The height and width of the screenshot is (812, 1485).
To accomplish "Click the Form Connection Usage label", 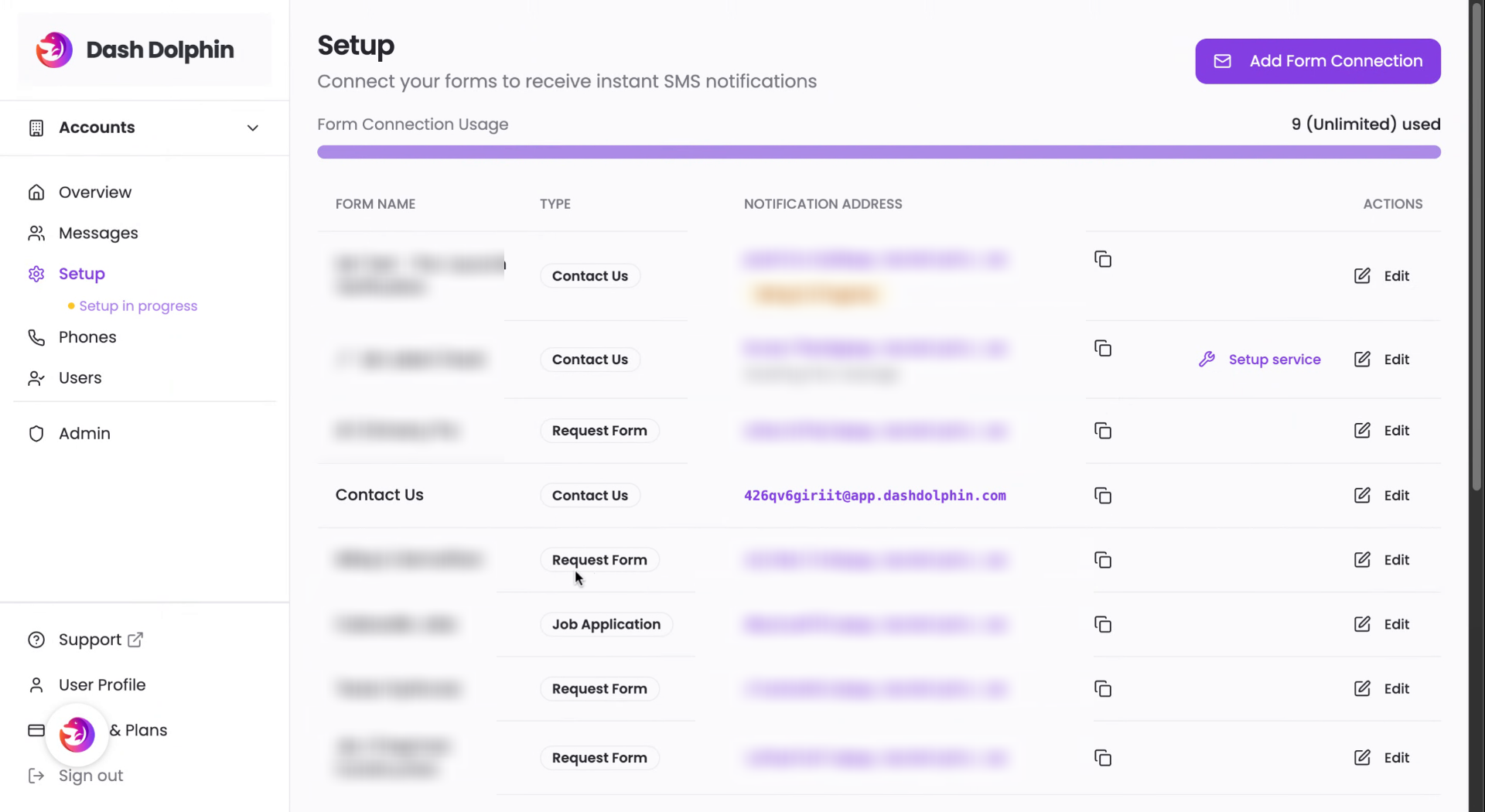I will (412, 124).
